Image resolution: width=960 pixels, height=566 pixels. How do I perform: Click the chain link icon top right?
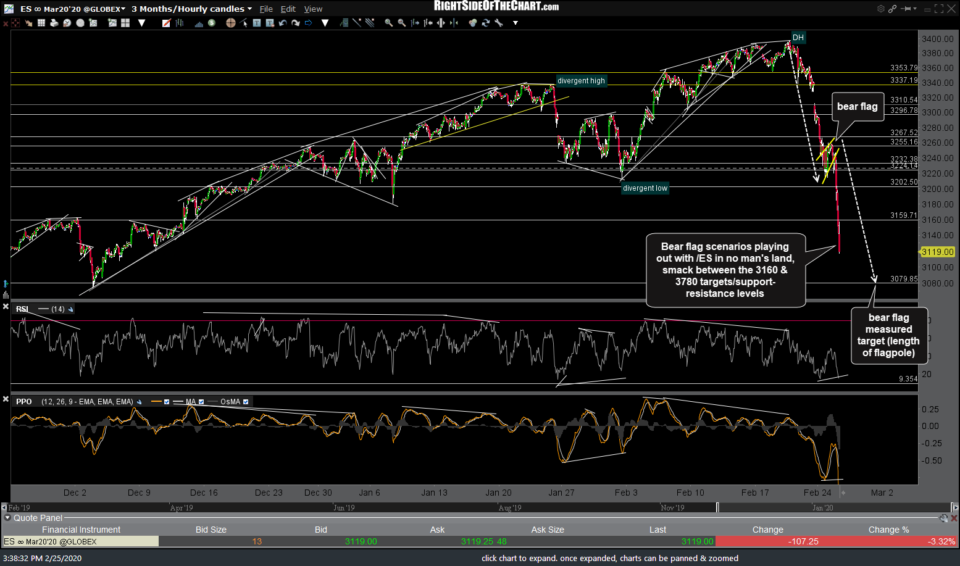coord(893,9)
